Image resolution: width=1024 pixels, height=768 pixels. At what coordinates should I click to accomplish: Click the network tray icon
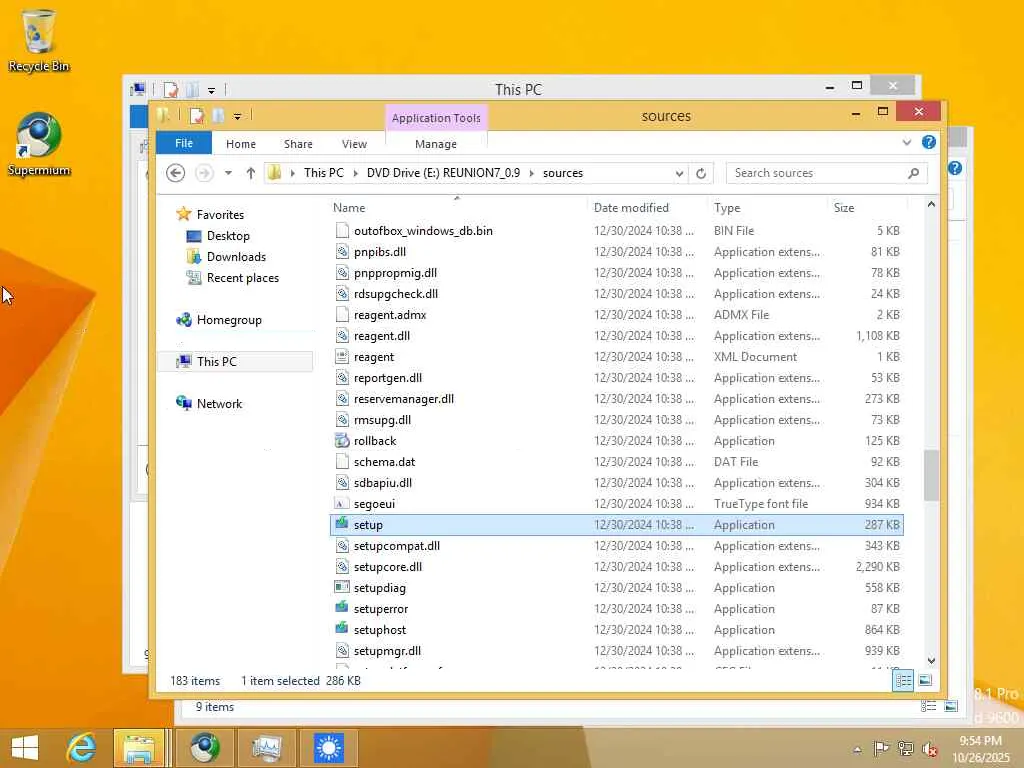click(906, 748)
